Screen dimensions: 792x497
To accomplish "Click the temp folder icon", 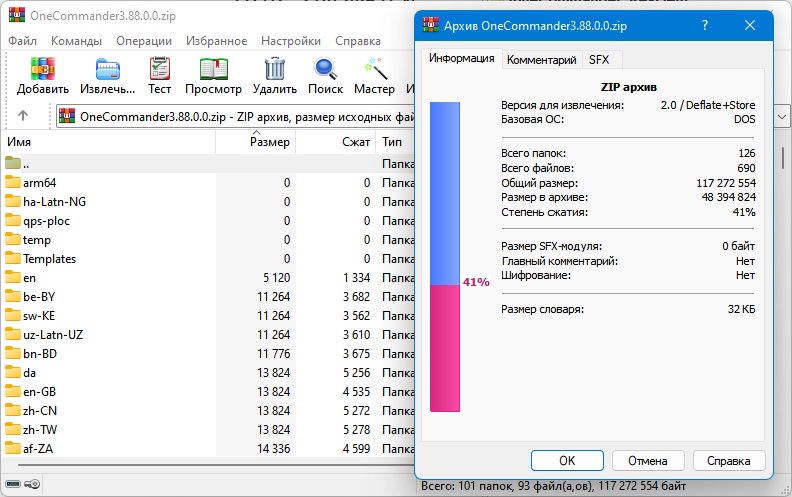I will (13, 239).
